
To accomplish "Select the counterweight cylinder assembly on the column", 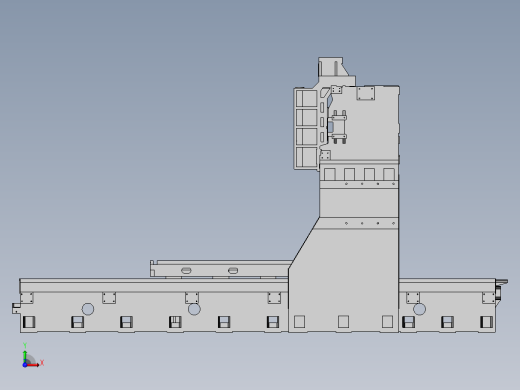I will tap(339, 127).
